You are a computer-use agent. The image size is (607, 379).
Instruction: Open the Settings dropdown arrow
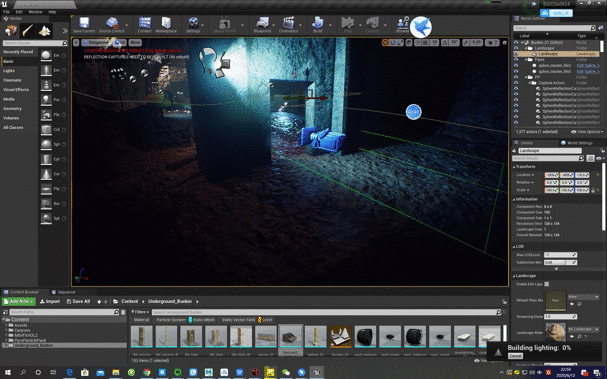click(x=202, y=25)
